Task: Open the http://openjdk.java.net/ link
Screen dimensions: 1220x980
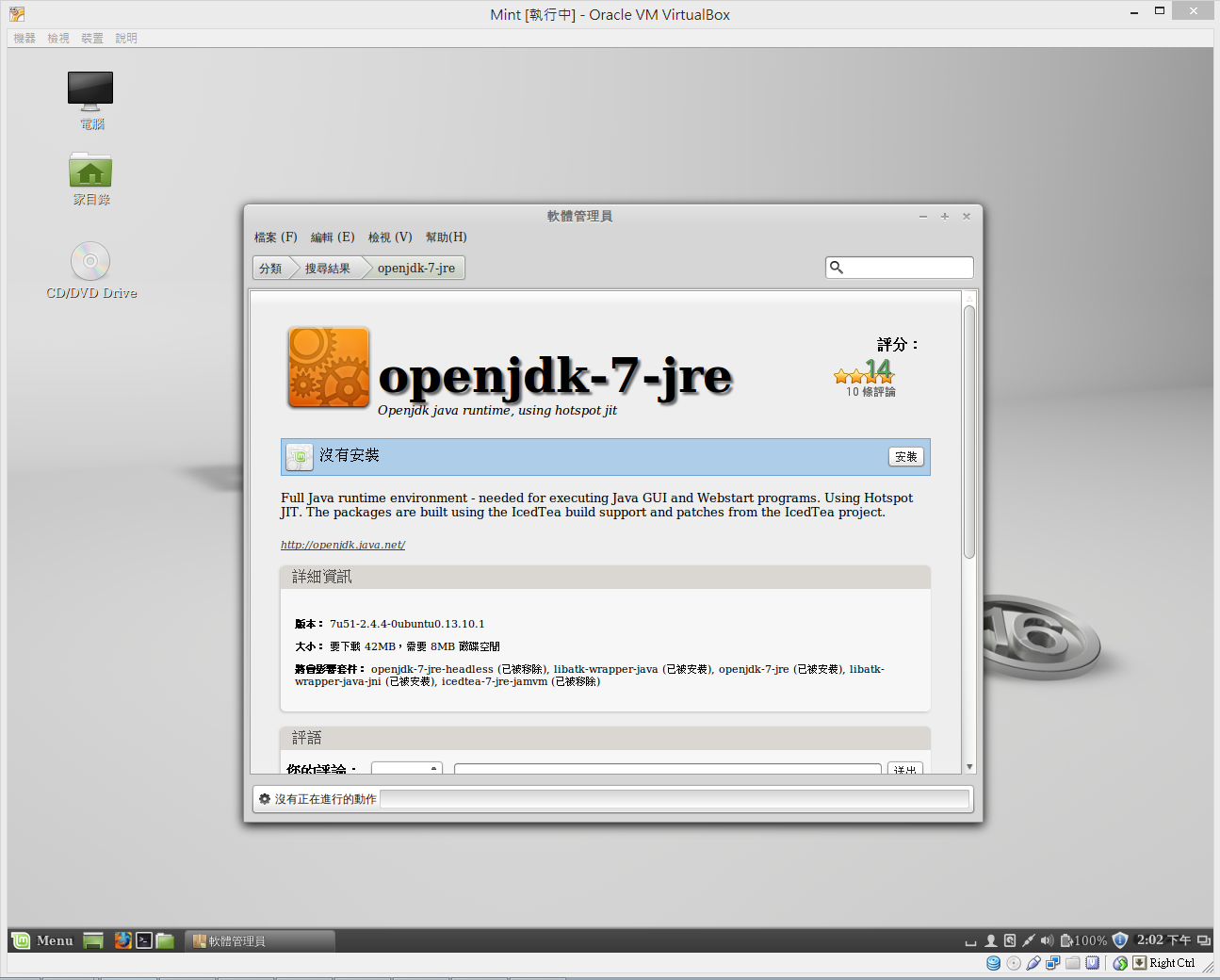Action: coord(343,545)
